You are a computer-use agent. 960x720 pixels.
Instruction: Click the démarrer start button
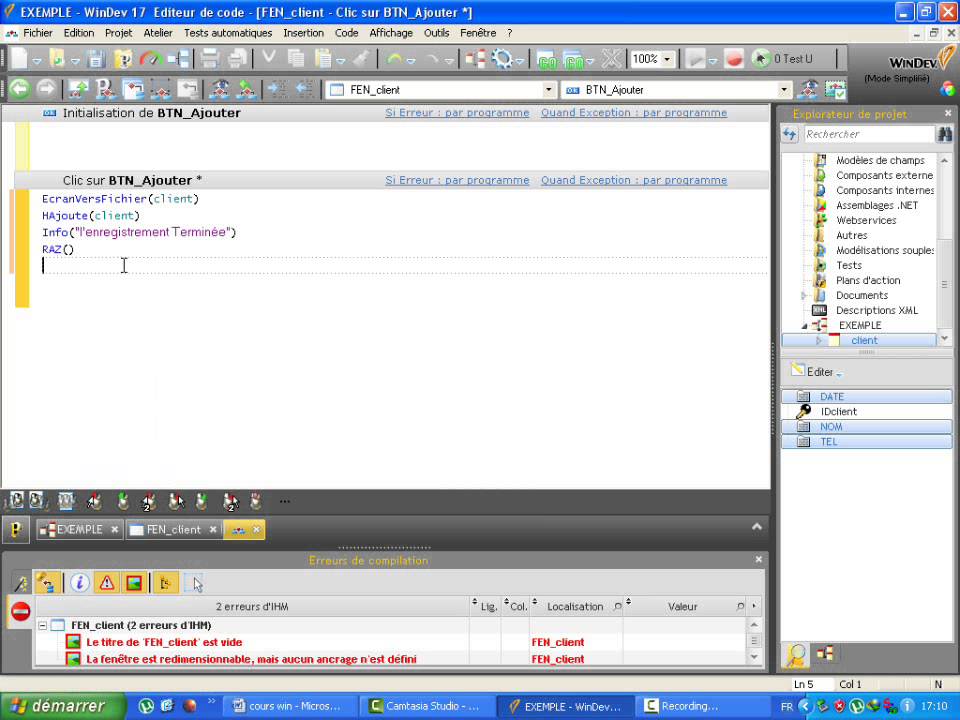pyautogui.click(x=62, y=706)
